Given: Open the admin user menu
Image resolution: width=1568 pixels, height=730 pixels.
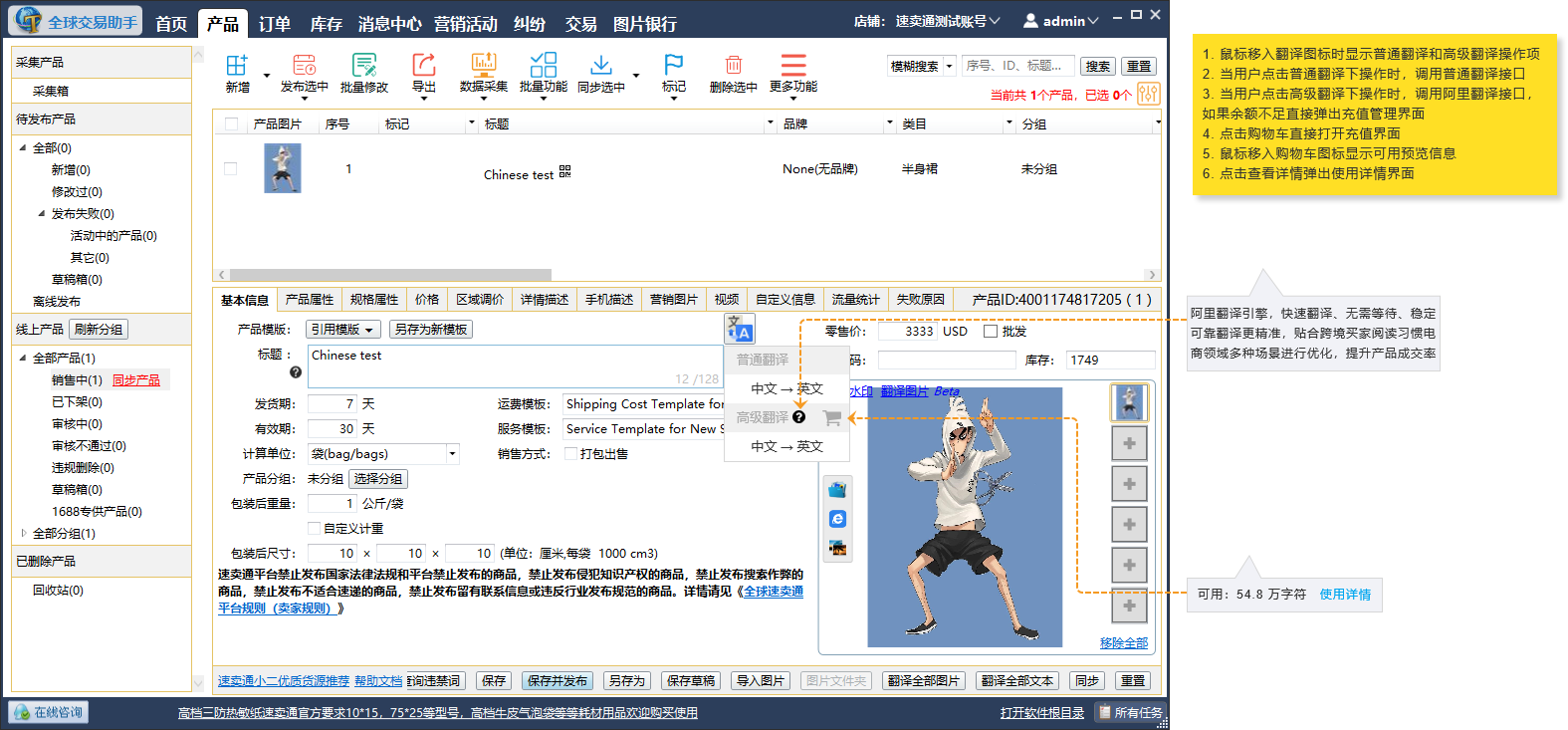Looking at the screenshot, I should (x=1061, y=21).
